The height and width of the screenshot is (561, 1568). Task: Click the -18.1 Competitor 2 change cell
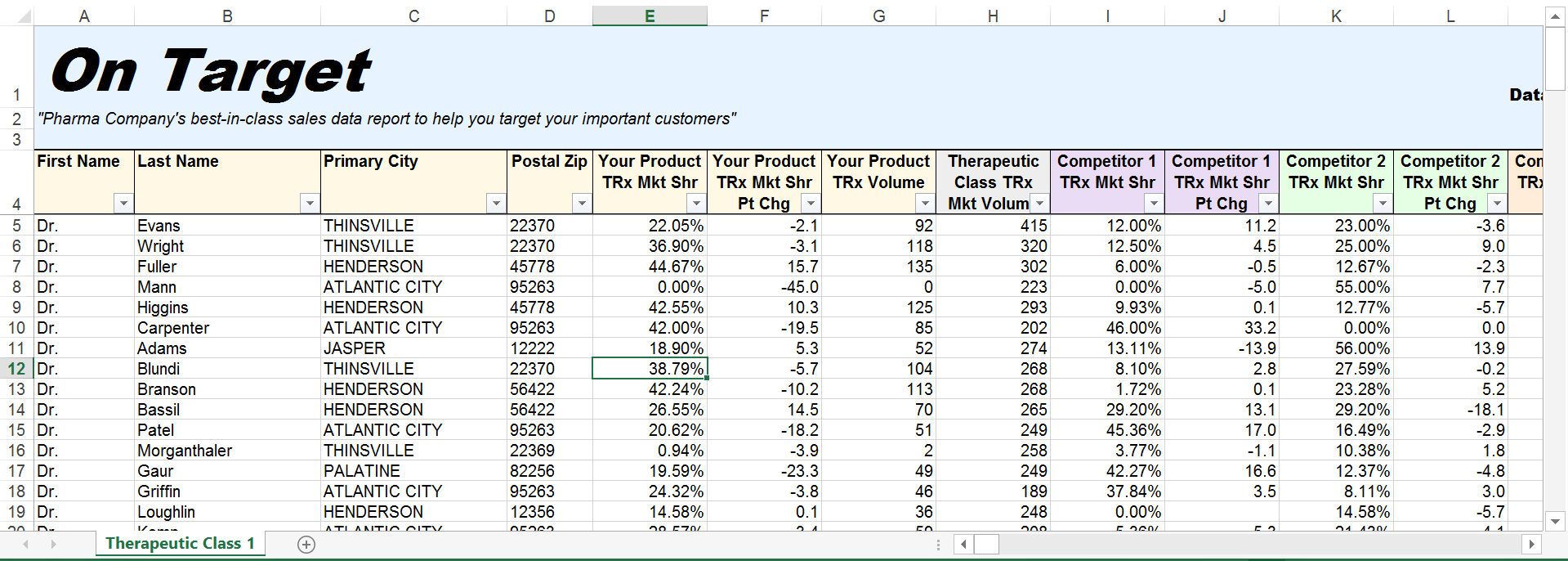point(1450,410)
